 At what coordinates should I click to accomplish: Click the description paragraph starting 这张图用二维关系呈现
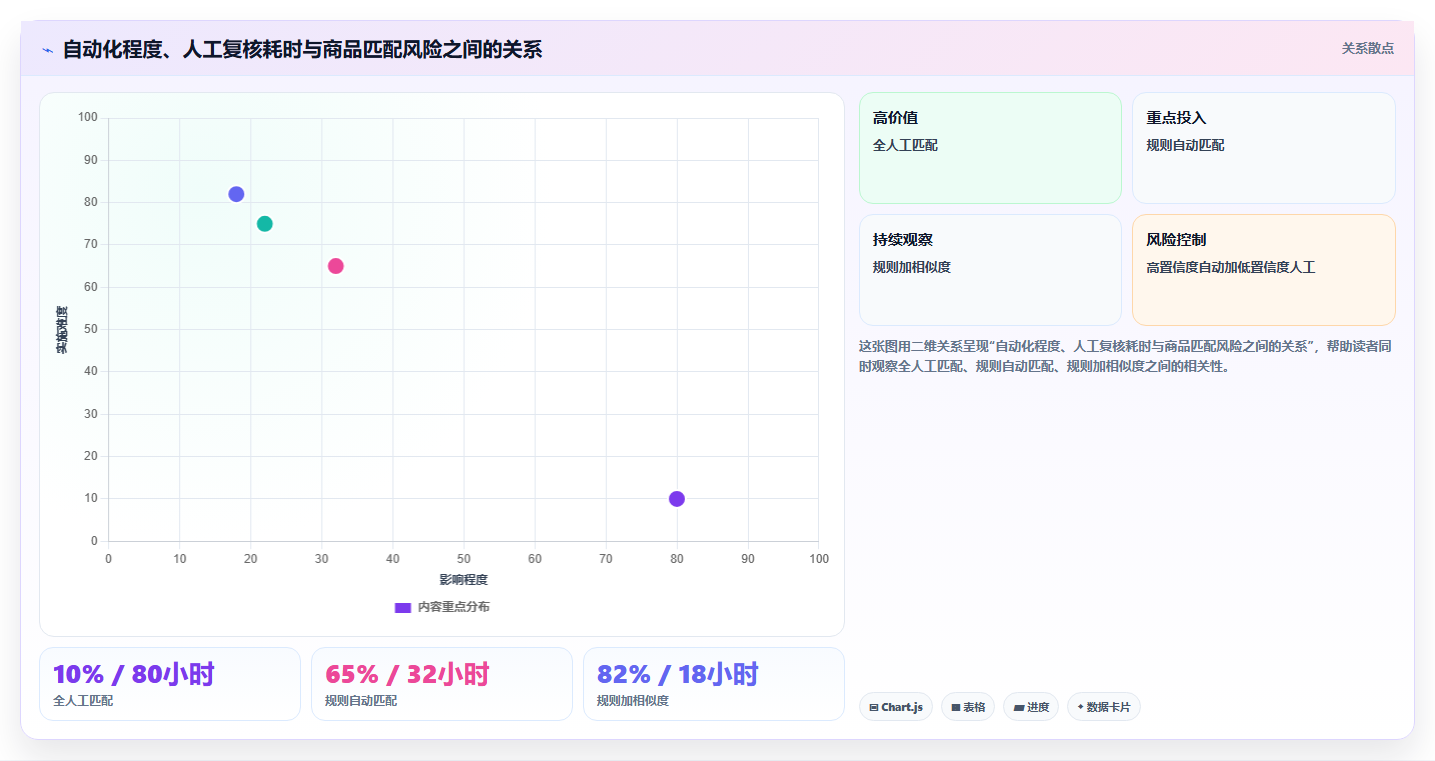pyautogui.click(x=1125, y=356)
